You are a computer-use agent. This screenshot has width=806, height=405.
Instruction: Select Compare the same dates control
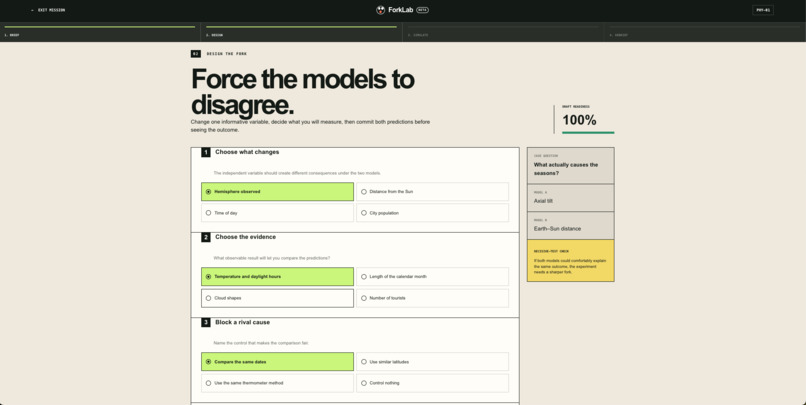tap(278, 362)
